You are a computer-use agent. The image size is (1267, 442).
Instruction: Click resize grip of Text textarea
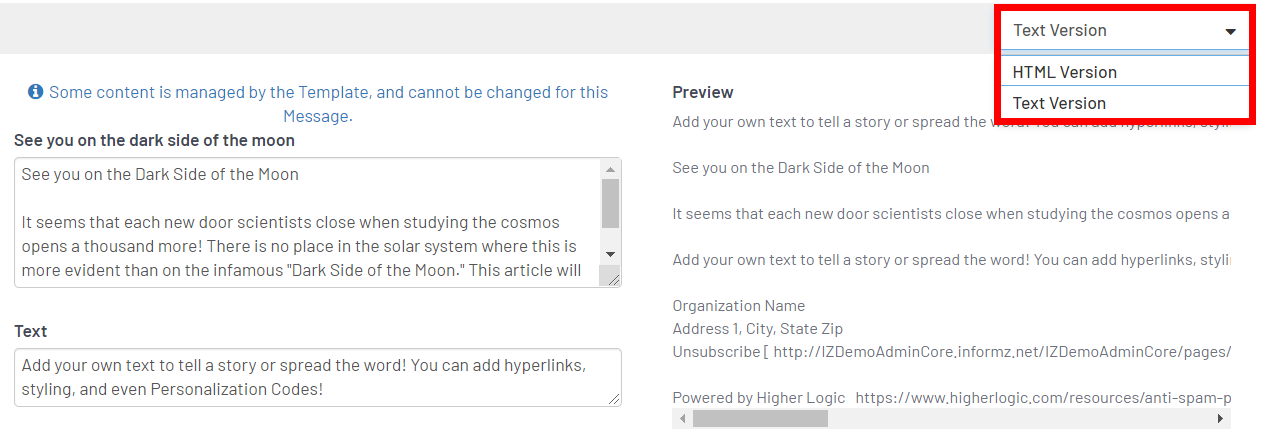click(614, 398)
